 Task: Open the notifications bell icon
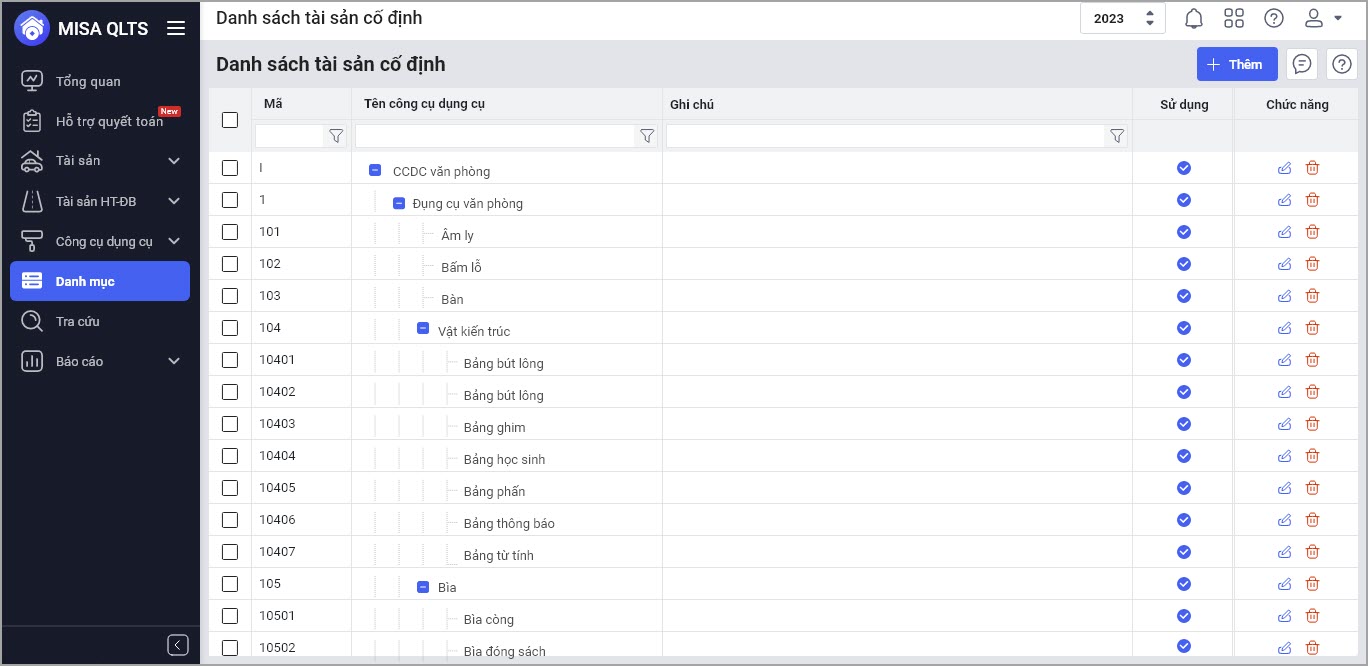[x=1194, y=19]
